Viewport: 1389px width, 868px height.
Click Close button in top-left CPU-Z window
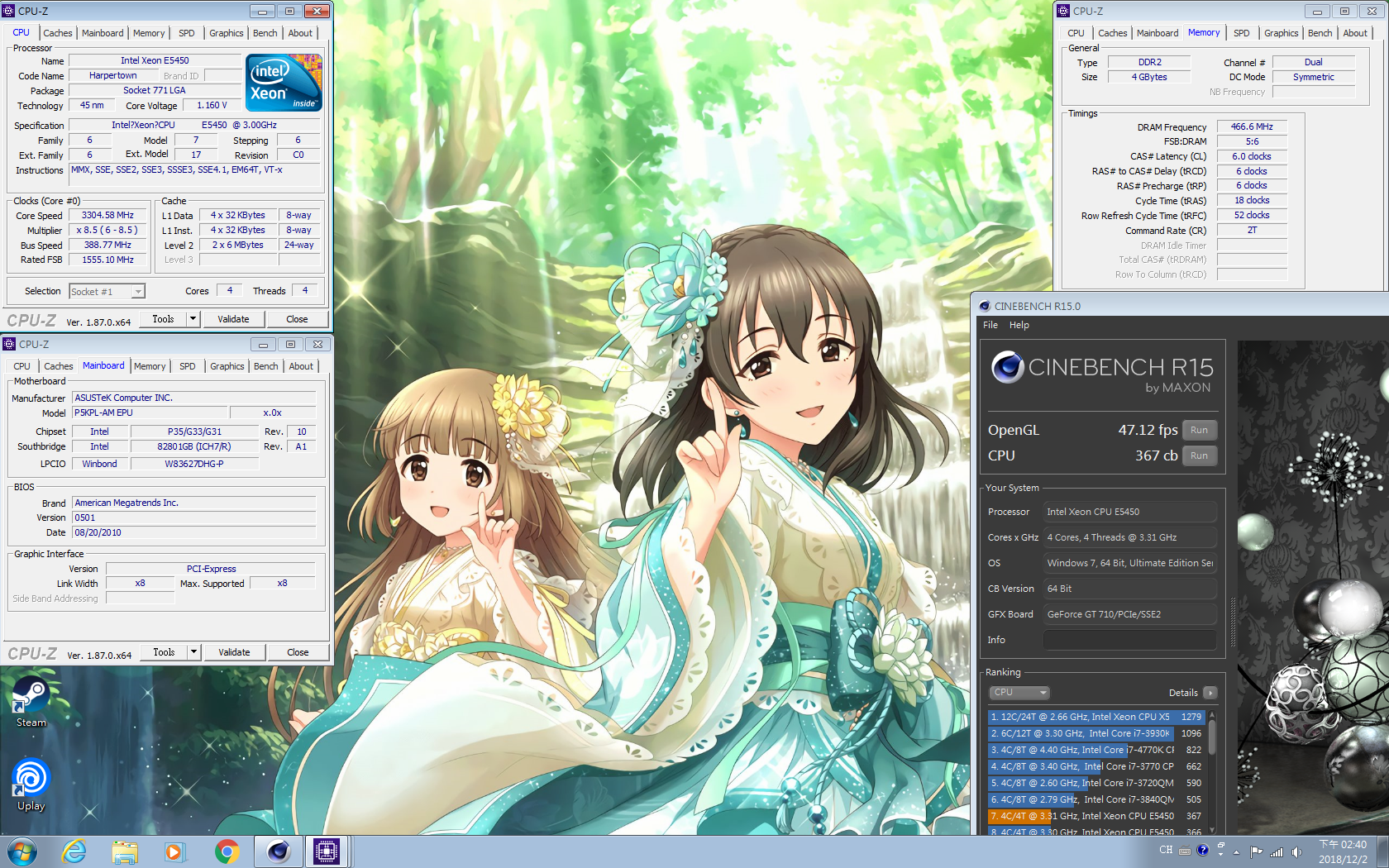click(297, 319)
